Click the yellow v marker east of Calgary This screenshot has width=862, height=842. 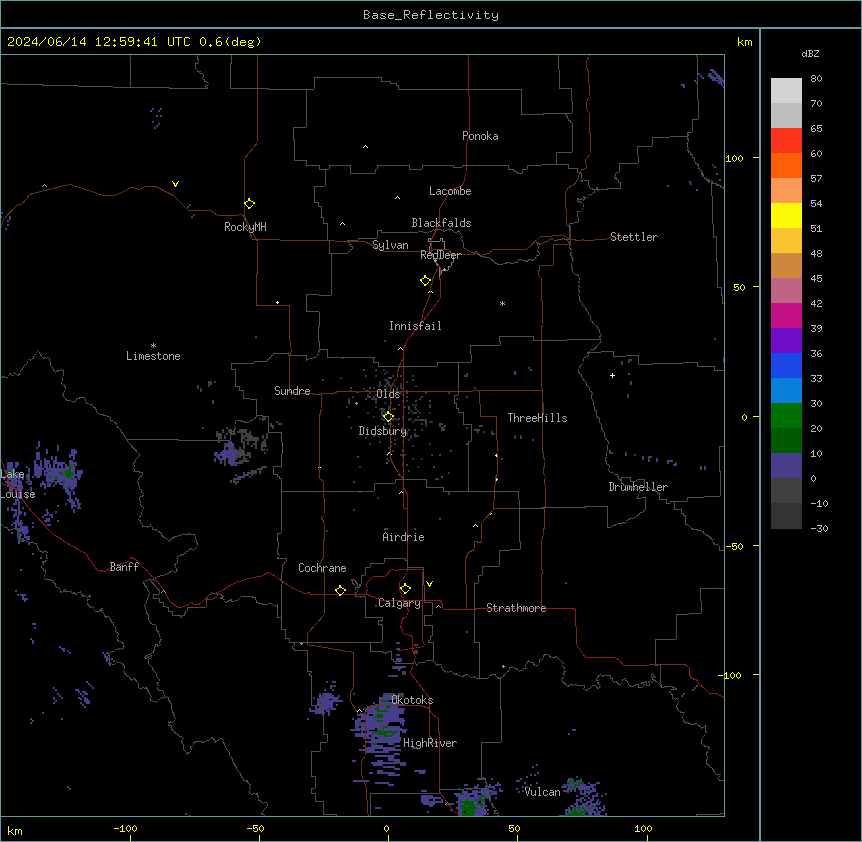[429, 583]
